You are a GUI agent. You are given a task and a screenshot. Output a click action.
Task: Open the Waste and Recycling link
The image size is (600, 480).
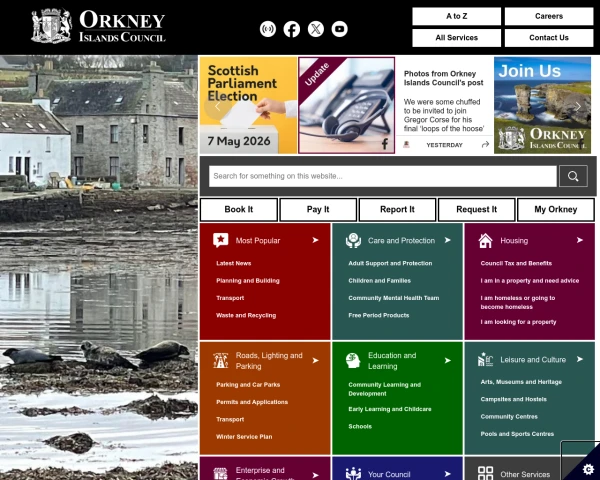coord(246,315)
